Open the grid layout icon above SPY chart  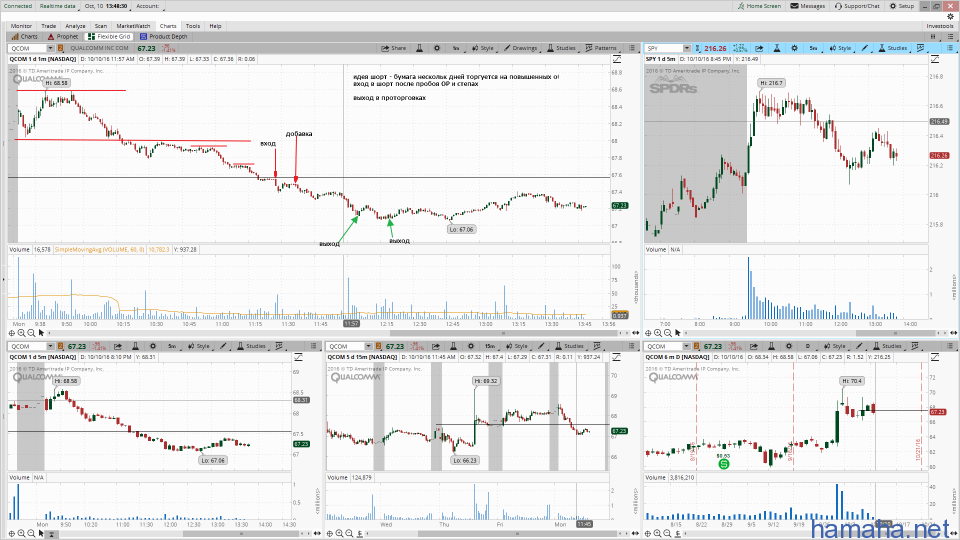pyautogui.click(x=933, y=36)
